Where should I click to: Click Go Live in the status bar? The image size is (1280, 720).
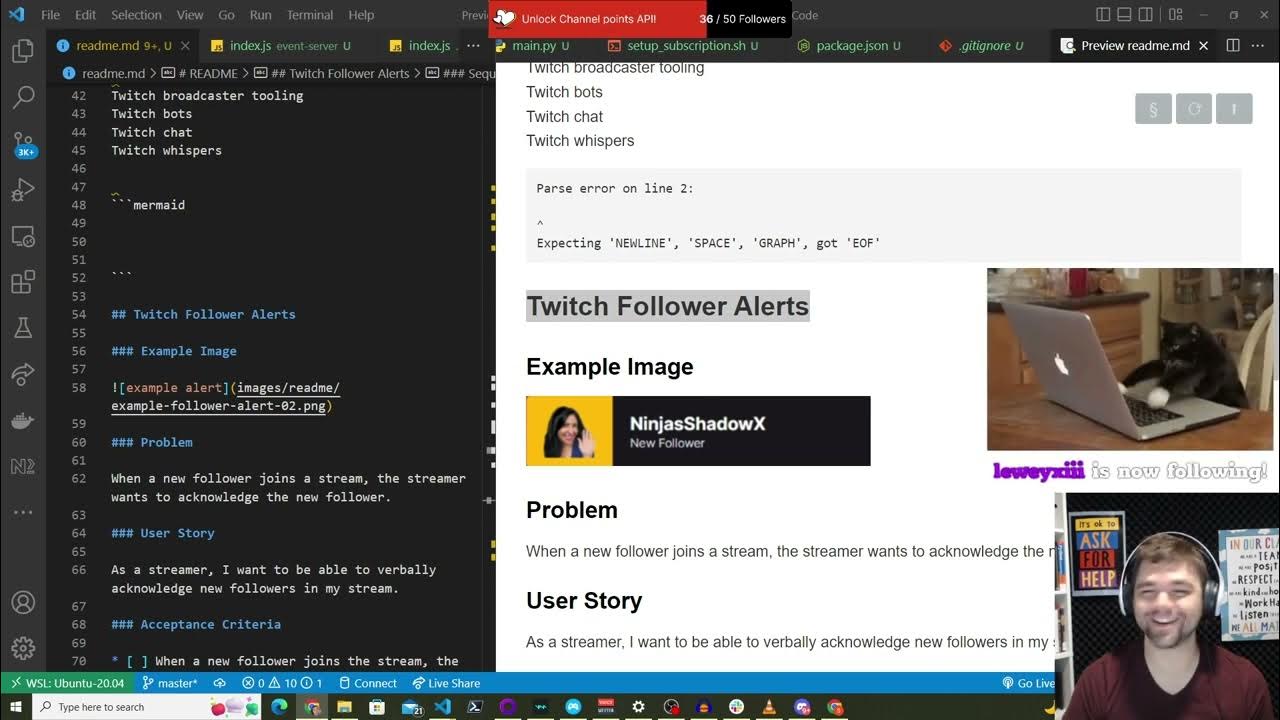coord(1029,683)
